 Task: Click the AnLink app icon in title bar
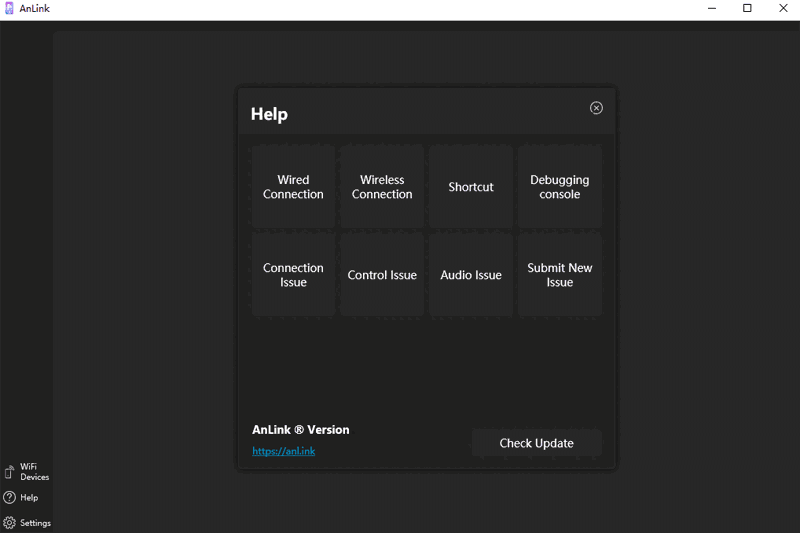(x=9, y=8)
